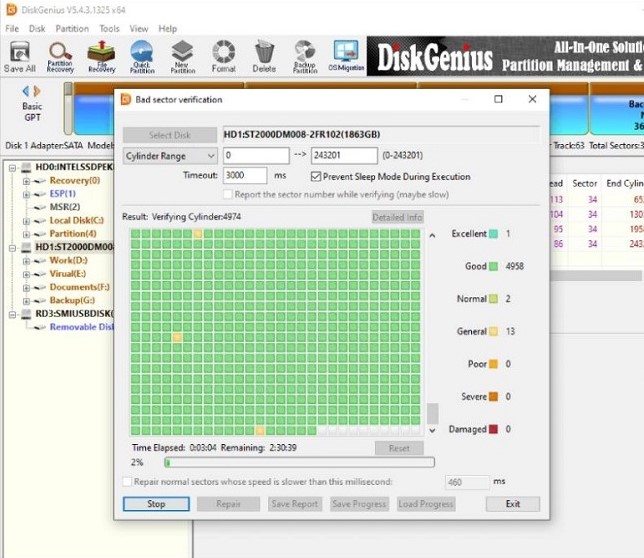Click the Detailed Info button

click(x=397, y=217)
